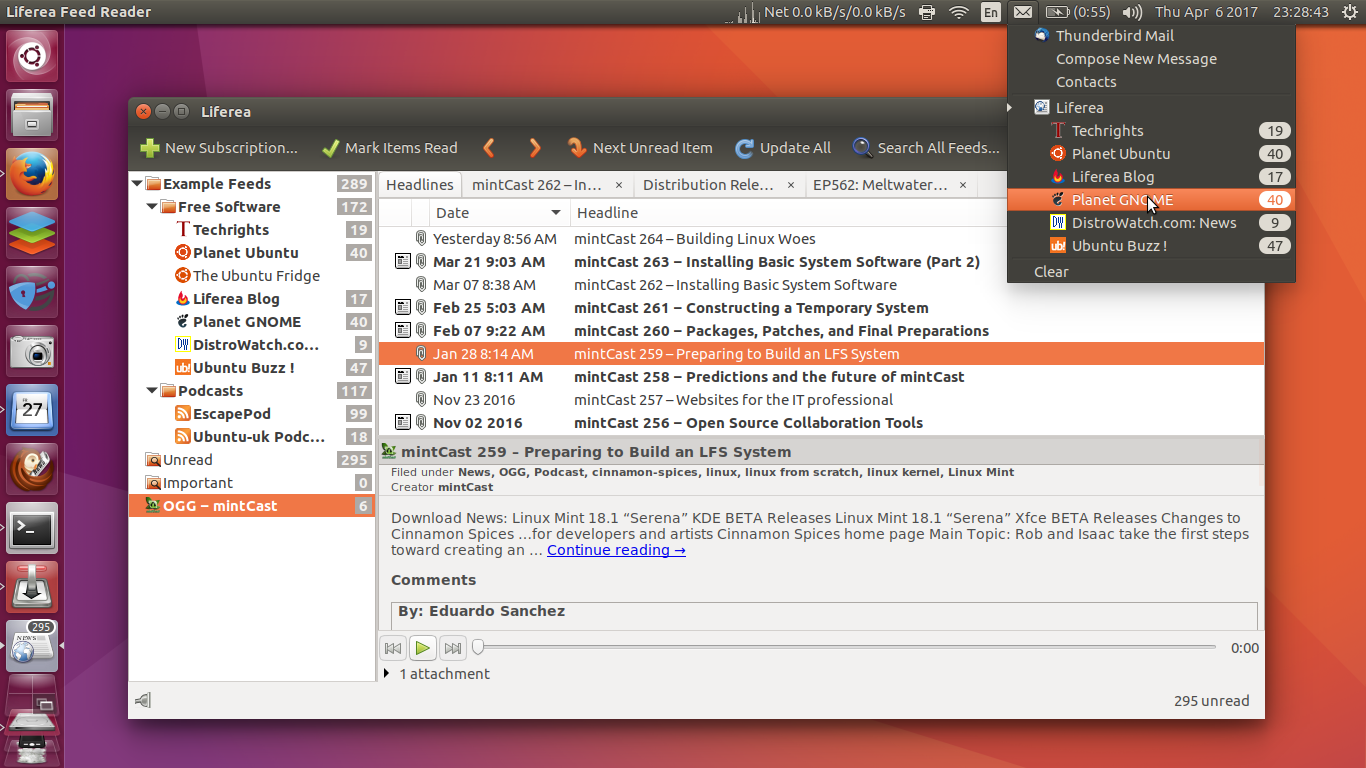Click the New Subscription plus icon

click(150, 148)
